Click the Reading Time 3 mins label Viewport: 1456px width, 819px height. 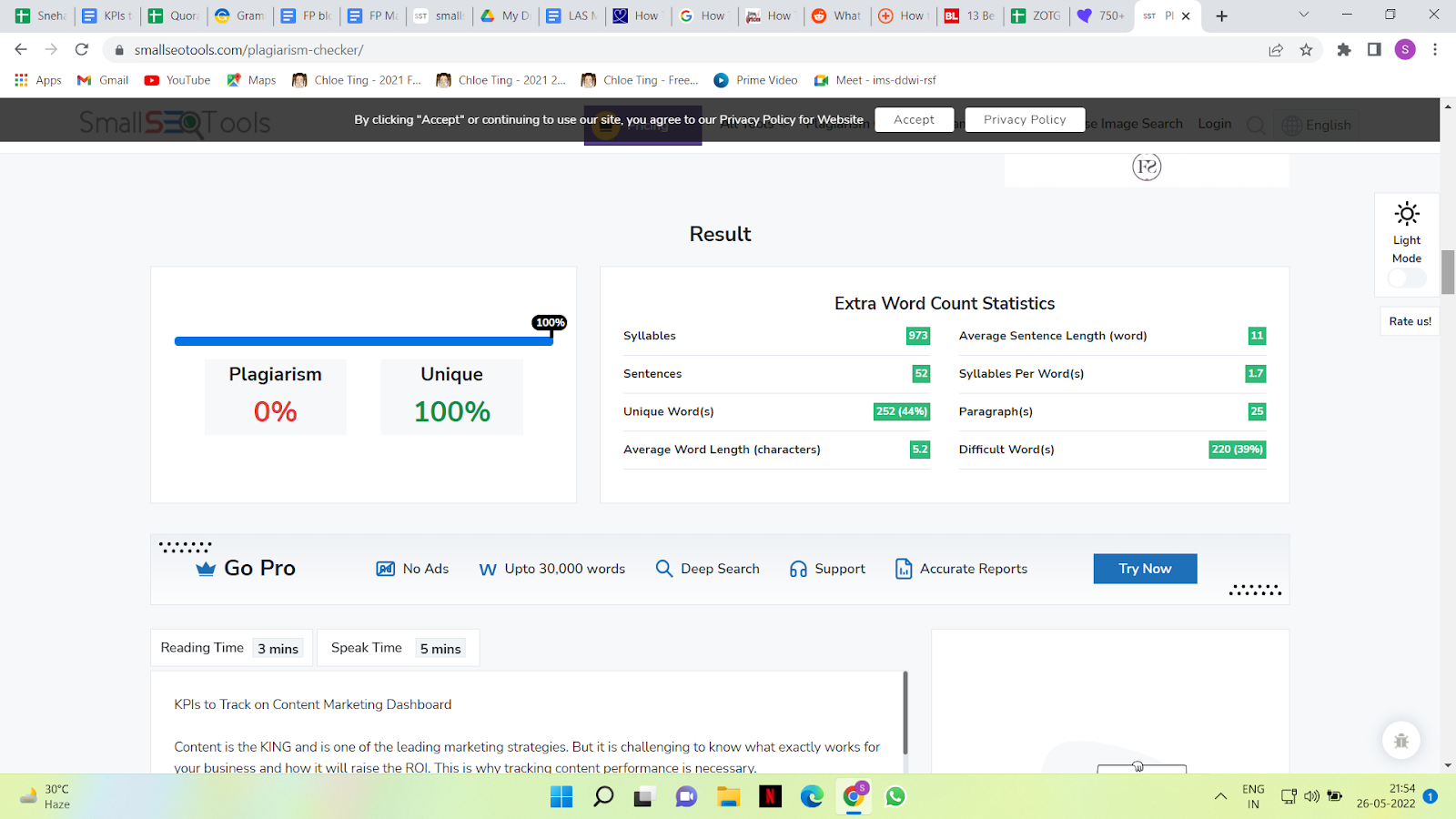point(231,648)
